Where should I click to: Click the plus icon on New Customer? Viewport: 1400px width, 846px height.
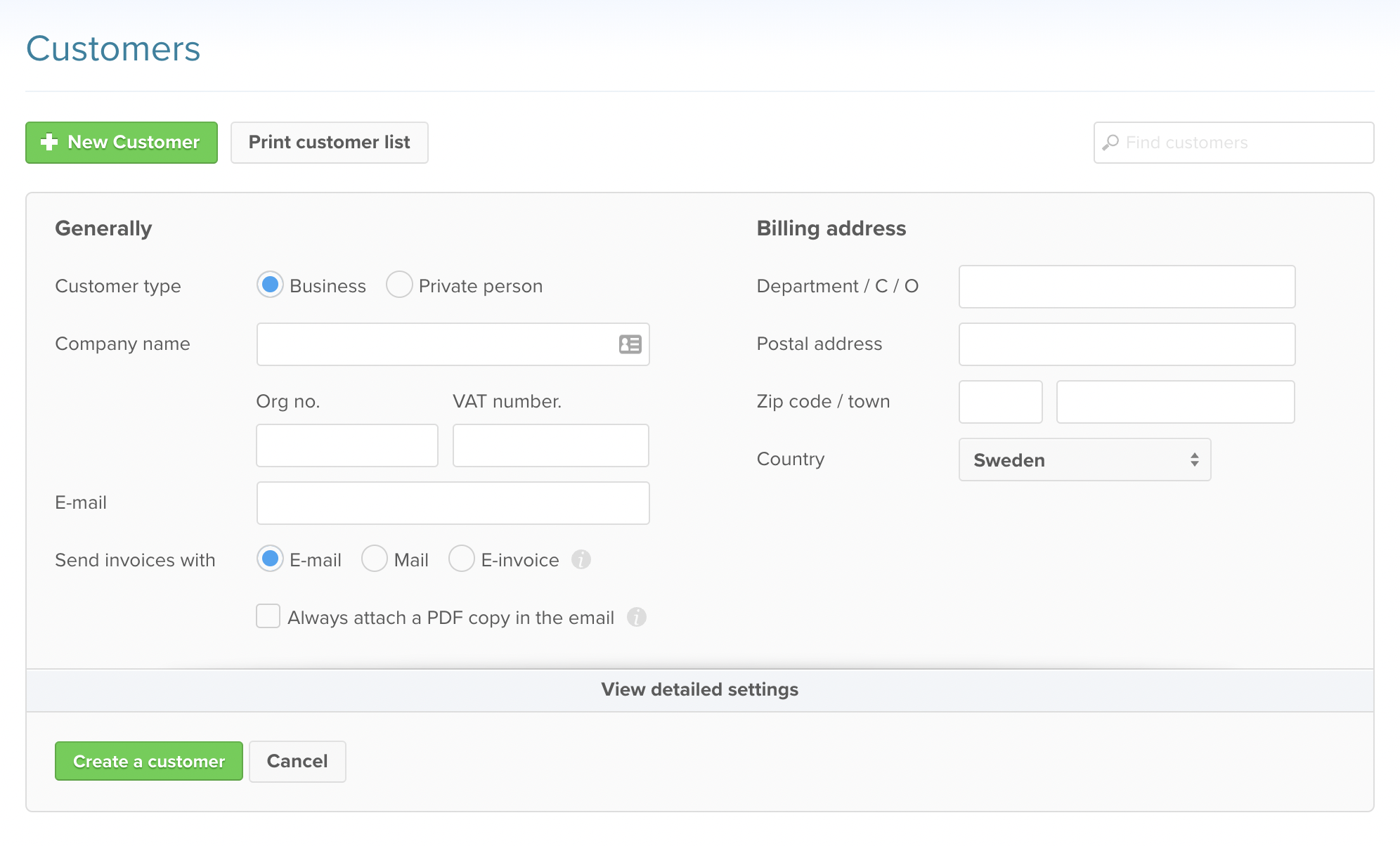(49, 142)
